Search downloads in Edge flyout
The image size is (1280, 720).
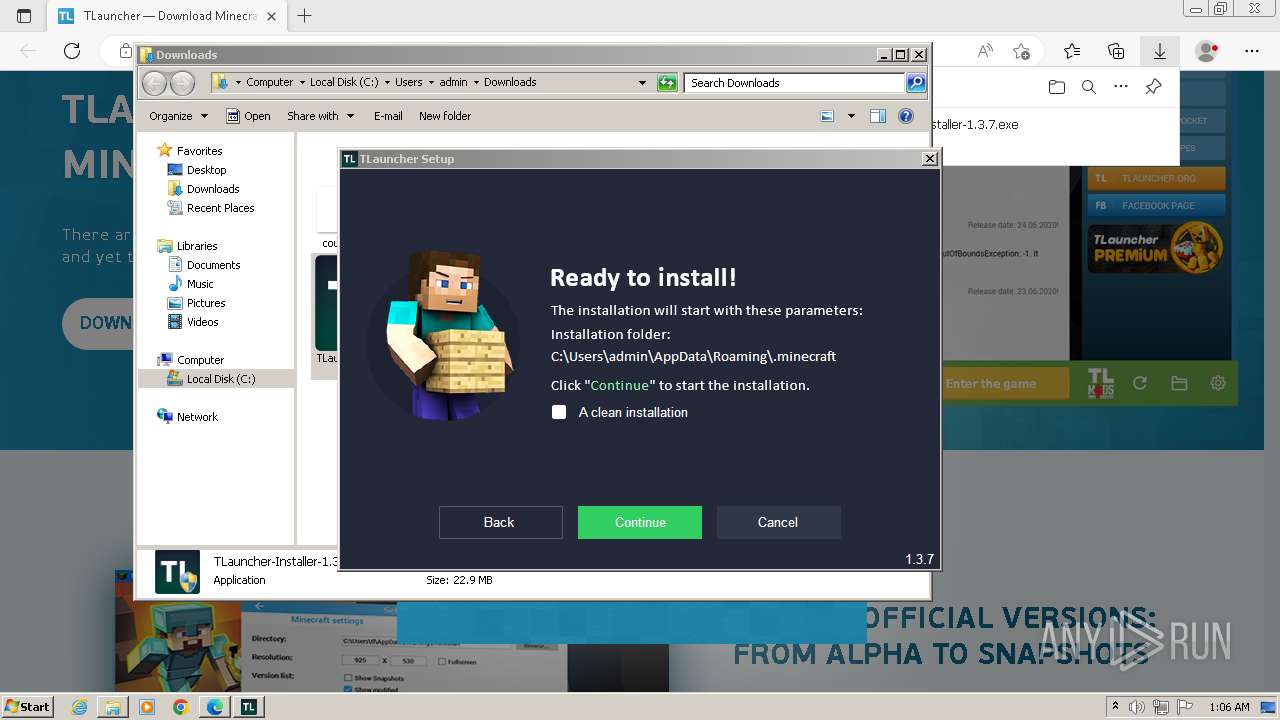coord(1089,87)
